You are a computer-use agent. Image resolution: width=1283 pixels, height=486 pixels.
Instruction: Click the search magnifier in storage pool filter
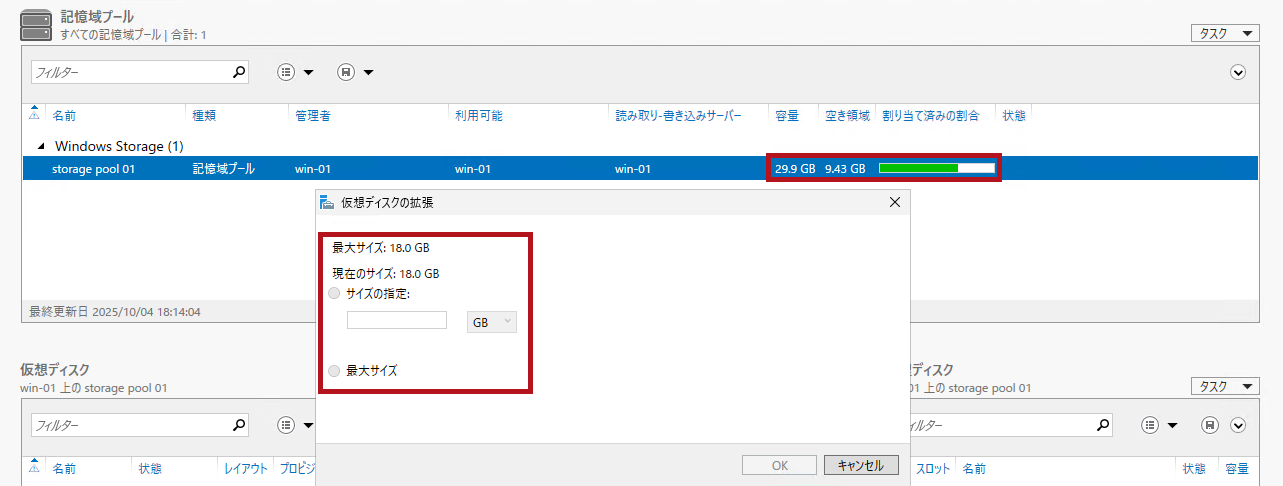point(238,72)
